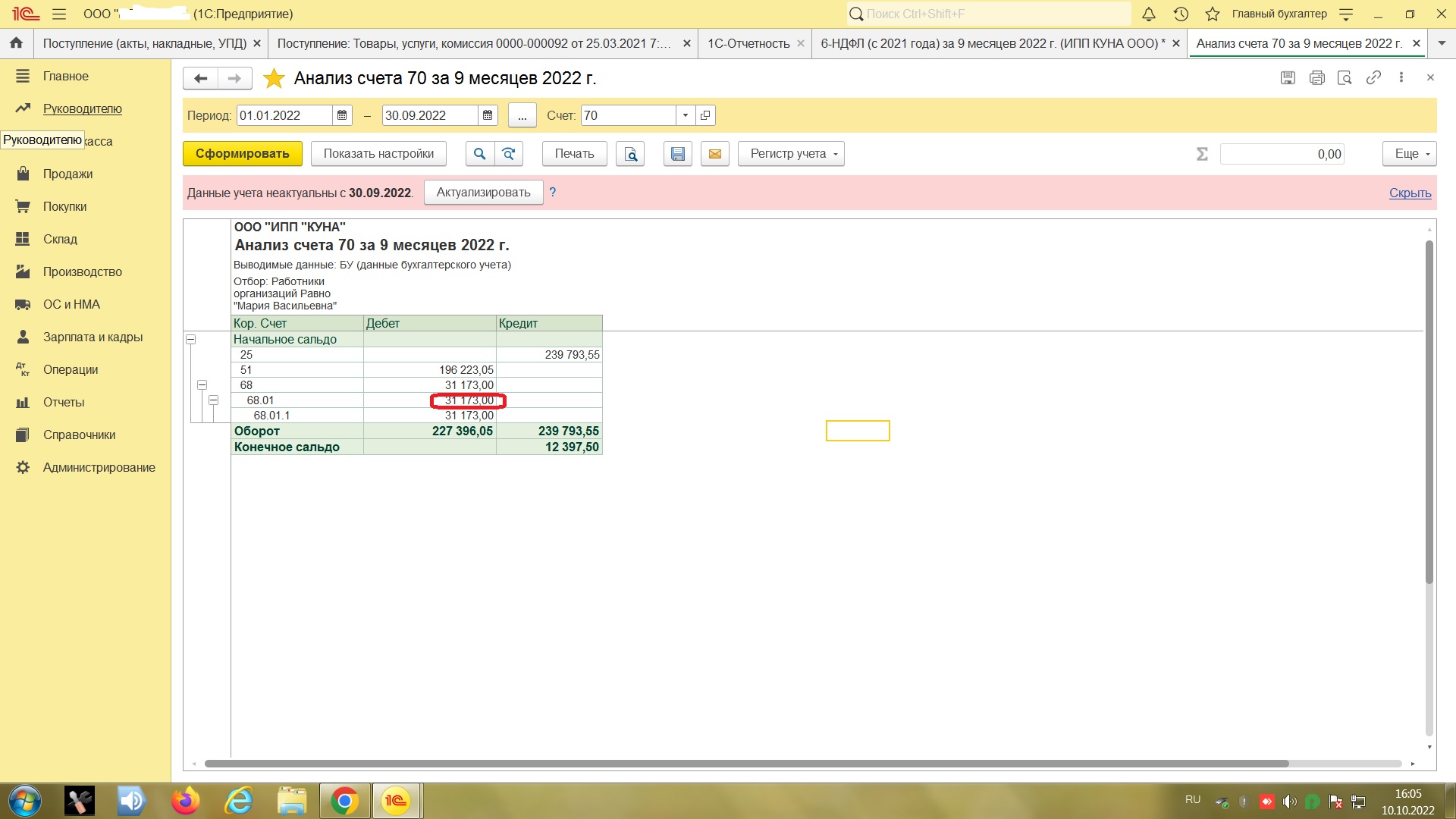This screenshot has height=819, width=1456.
Task: Add report to favorites yellow star
Action: coord(274,78)
